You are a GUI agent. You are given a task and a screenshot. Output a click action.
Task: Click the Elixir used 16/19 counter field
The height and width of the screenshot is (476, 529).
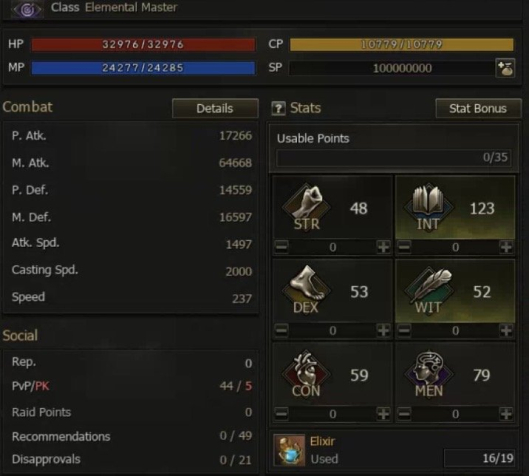point(479,458)
